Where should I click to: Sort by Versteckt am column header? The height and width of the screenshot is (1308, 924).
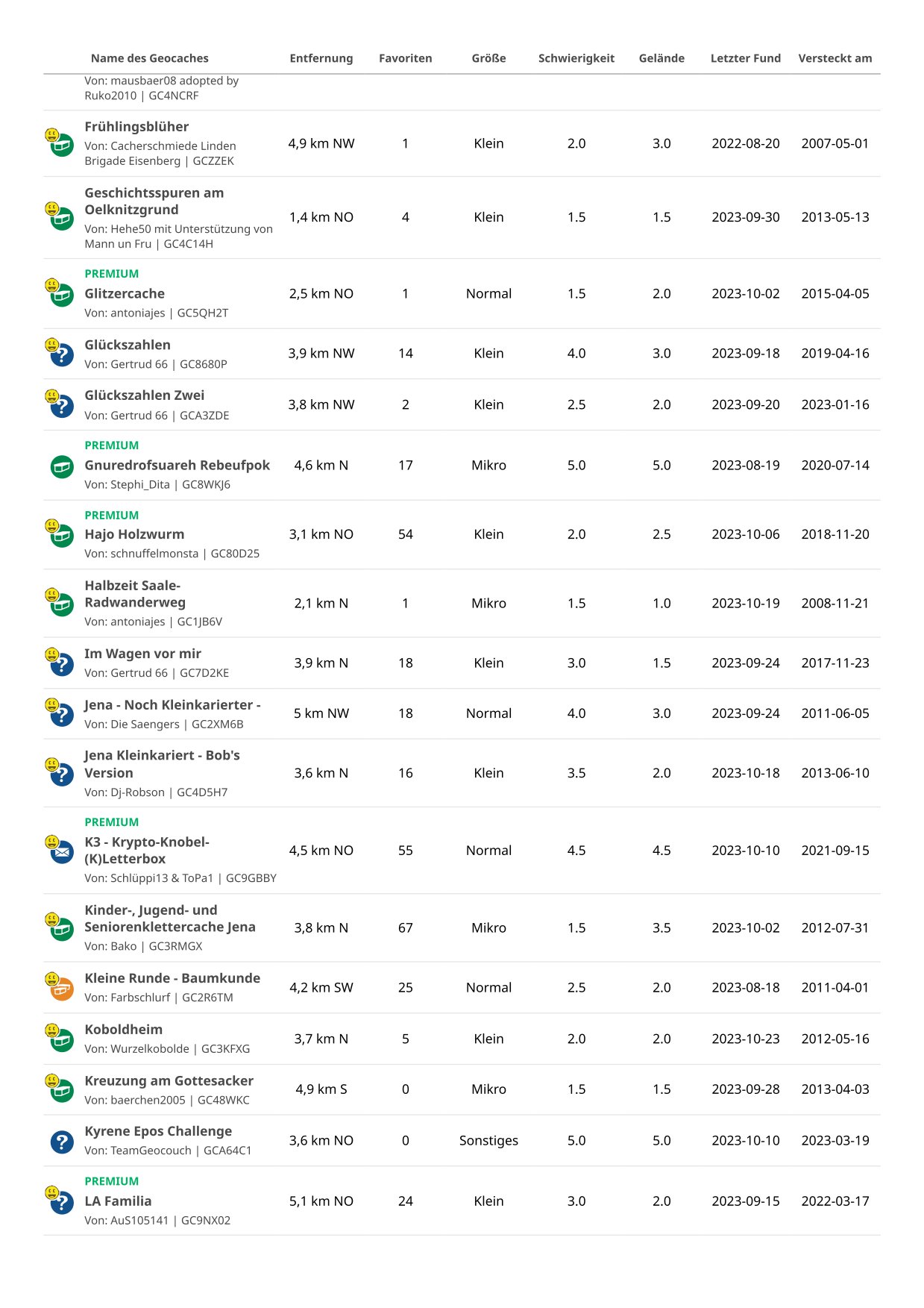click(835, 58)
